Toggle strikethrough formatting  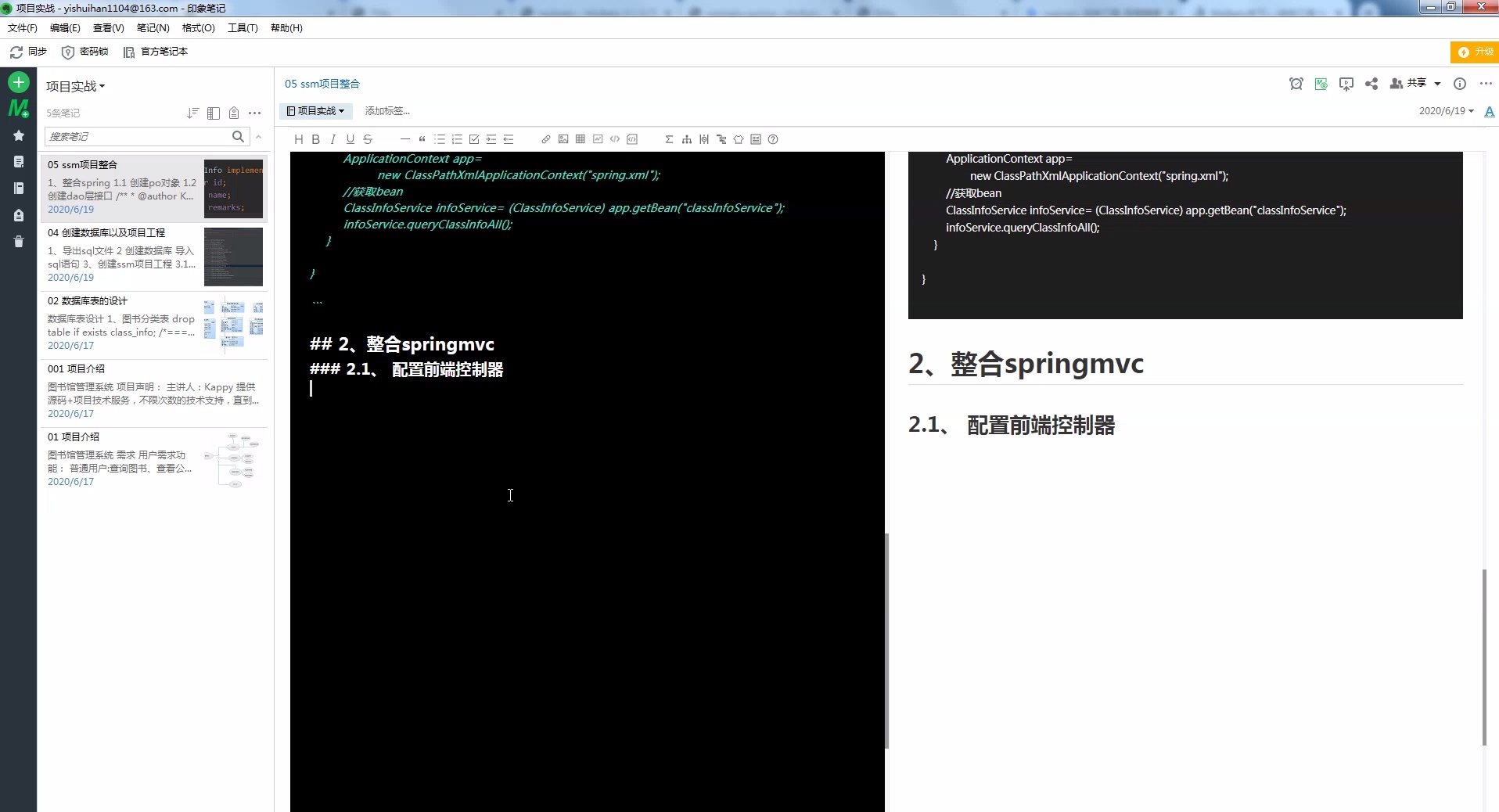[x=368, y=139]
